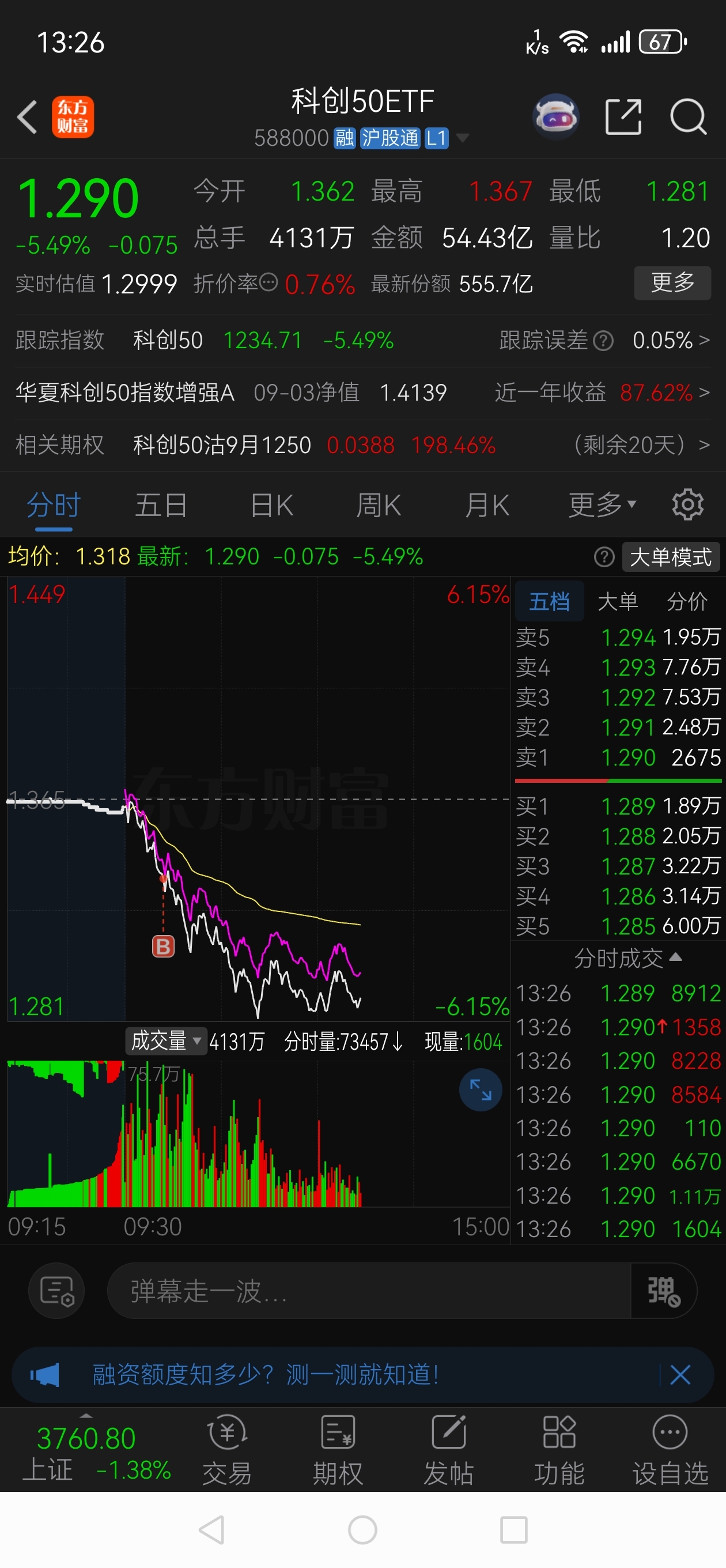Tap the intraday price line chart
This screenshot has height=1568, width=726.
(258, 798)
